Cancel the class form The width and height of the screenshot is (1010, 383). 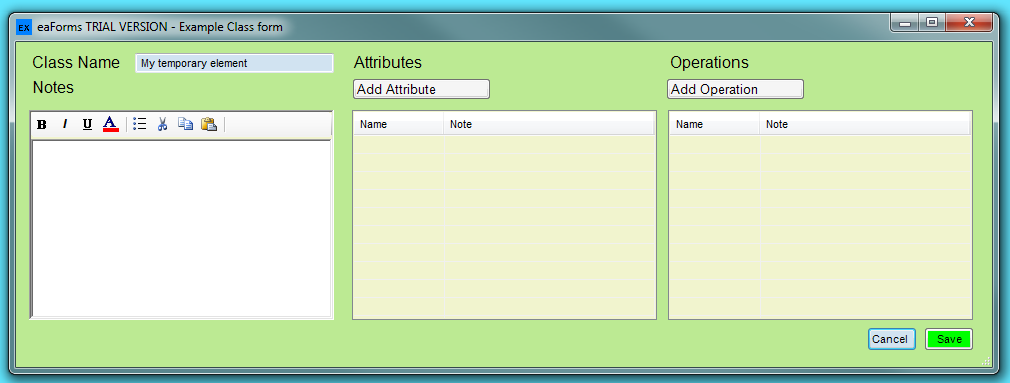891,339
